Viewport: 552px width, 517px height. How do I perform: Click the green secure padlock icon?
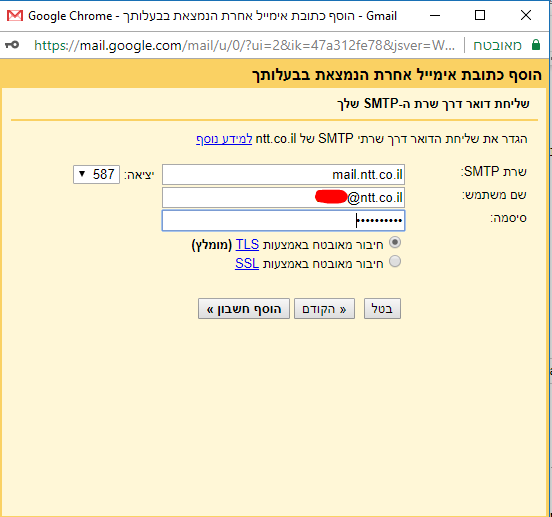pos(535,45)
